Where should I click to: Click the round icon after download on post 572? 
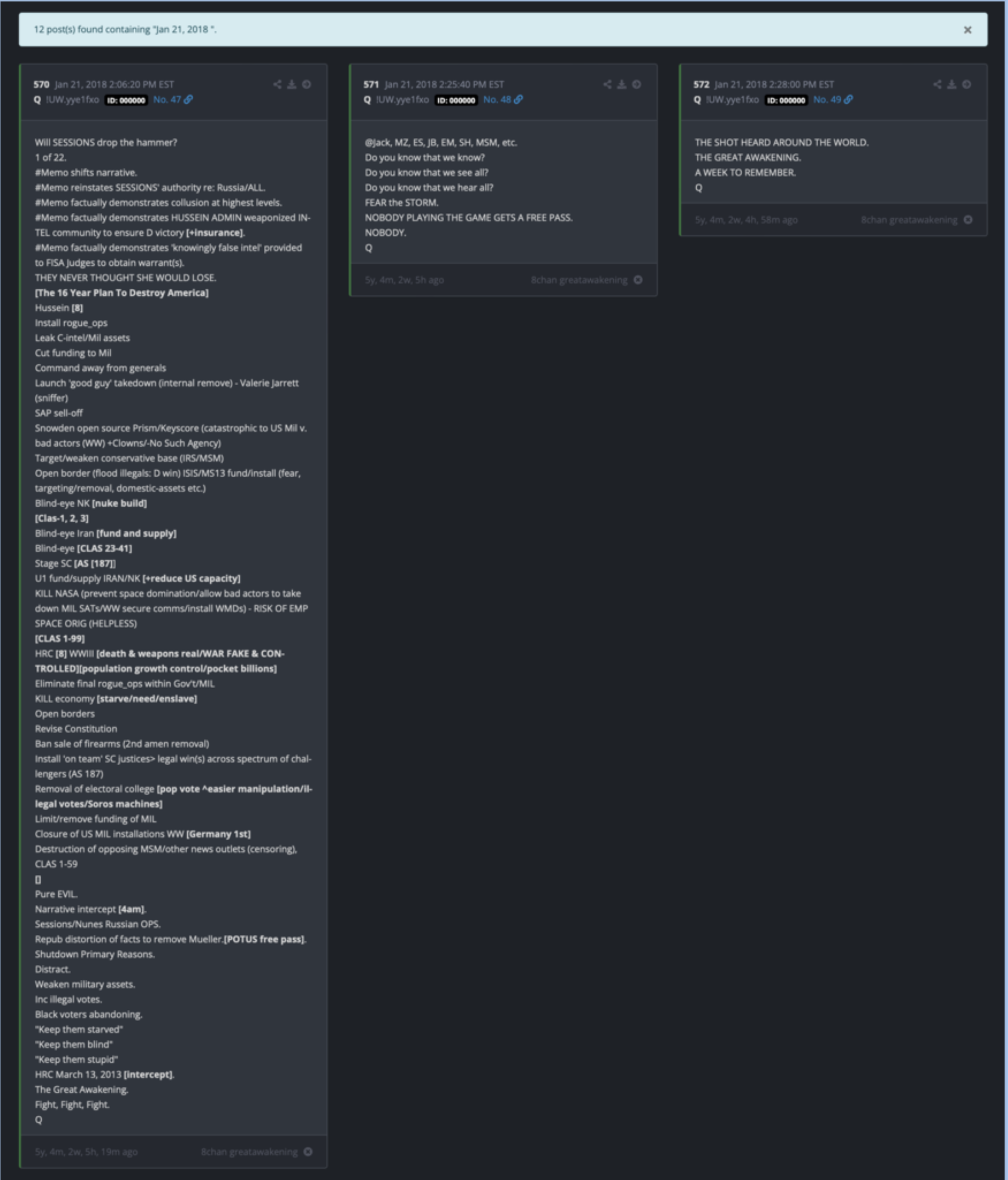click(x=967, y=84)
